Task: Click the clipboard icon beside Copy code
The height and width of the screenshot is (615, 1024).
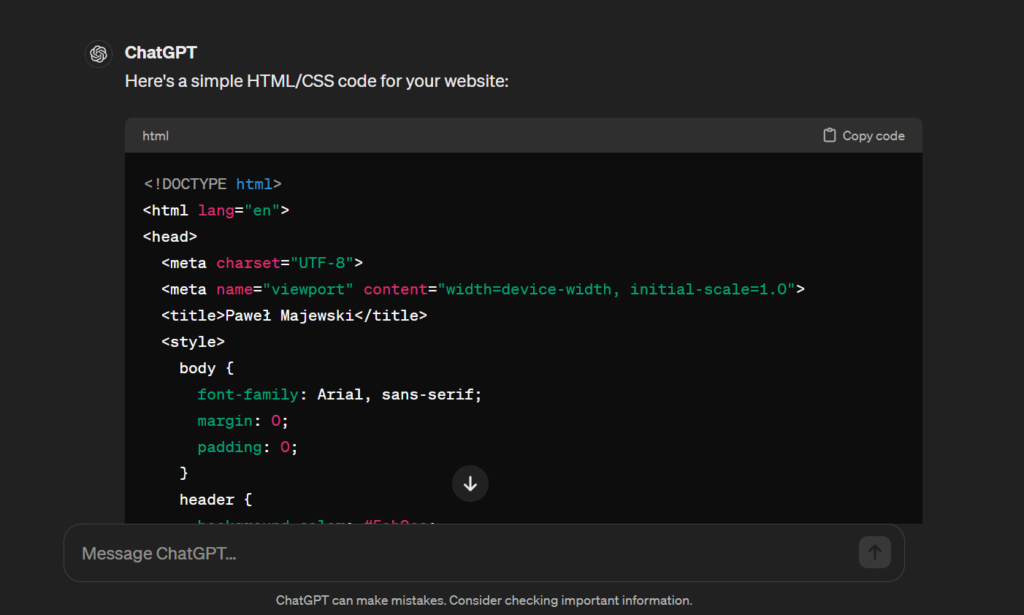Action: (x=829, y=135)
